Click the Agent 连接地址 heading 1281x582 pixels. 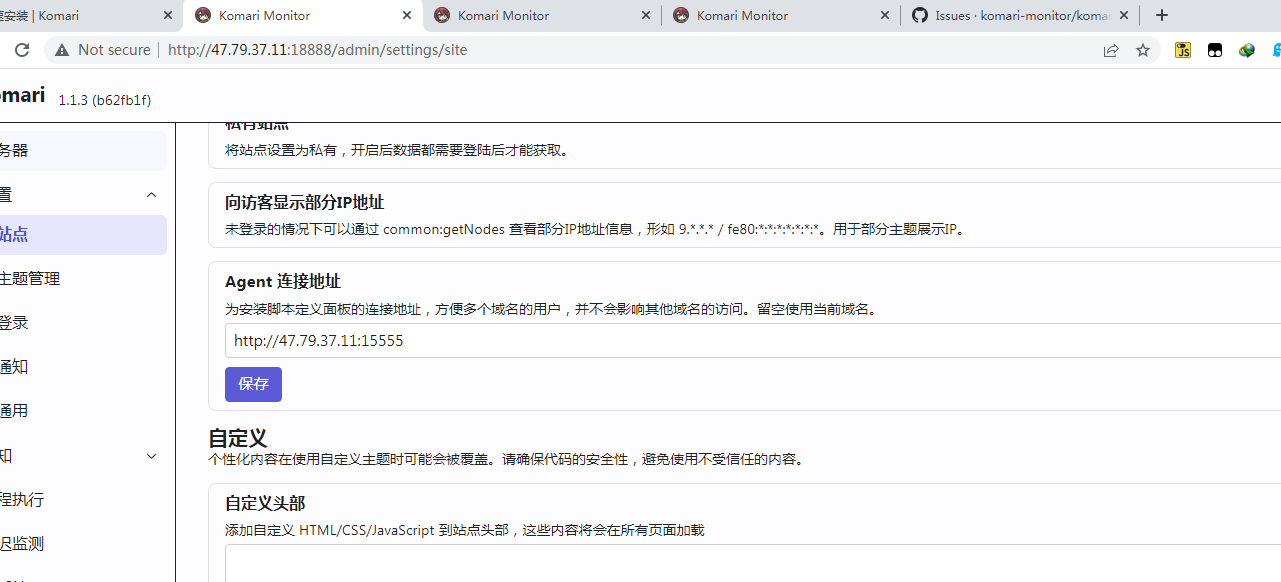[x=283, y=282]
